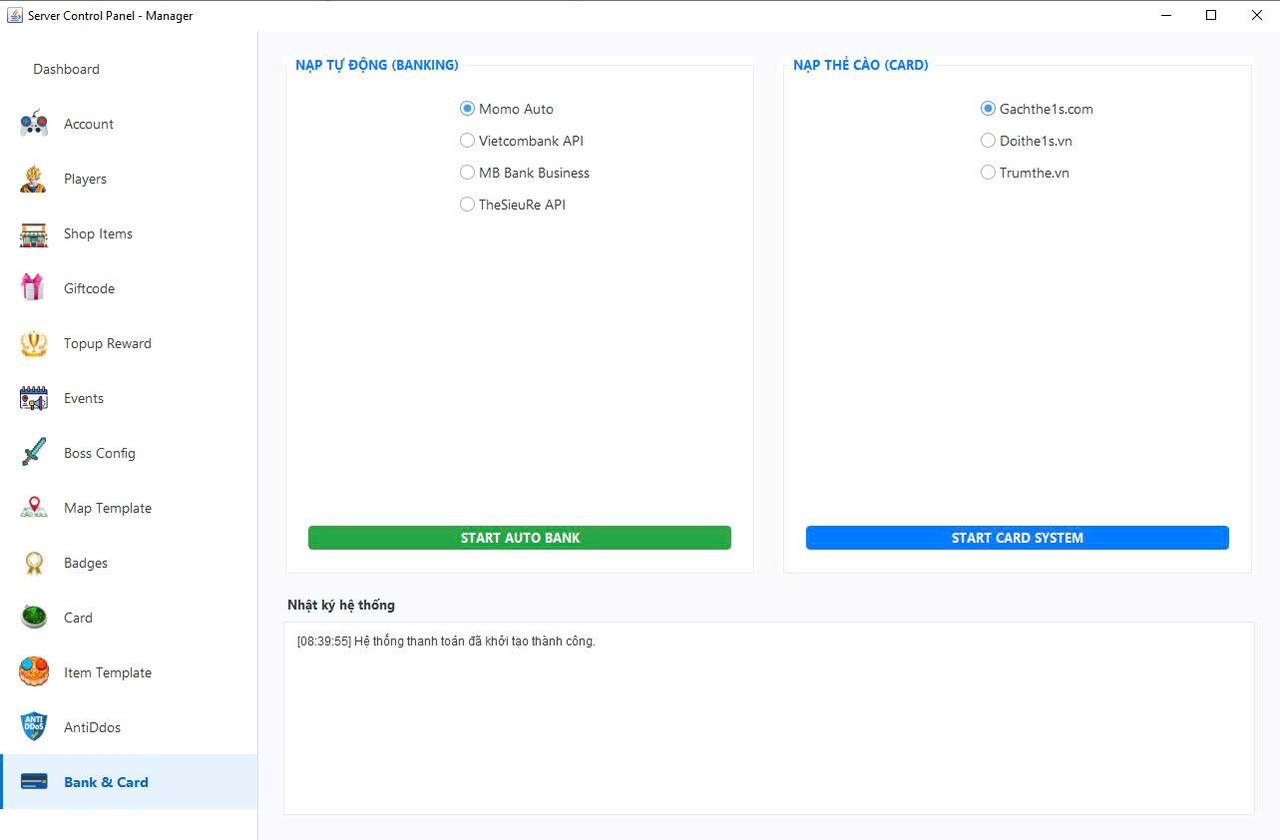Minimize the Server Control Panel window
1280x840 pixels.
pyautogui.click(x=1165, y=15)
